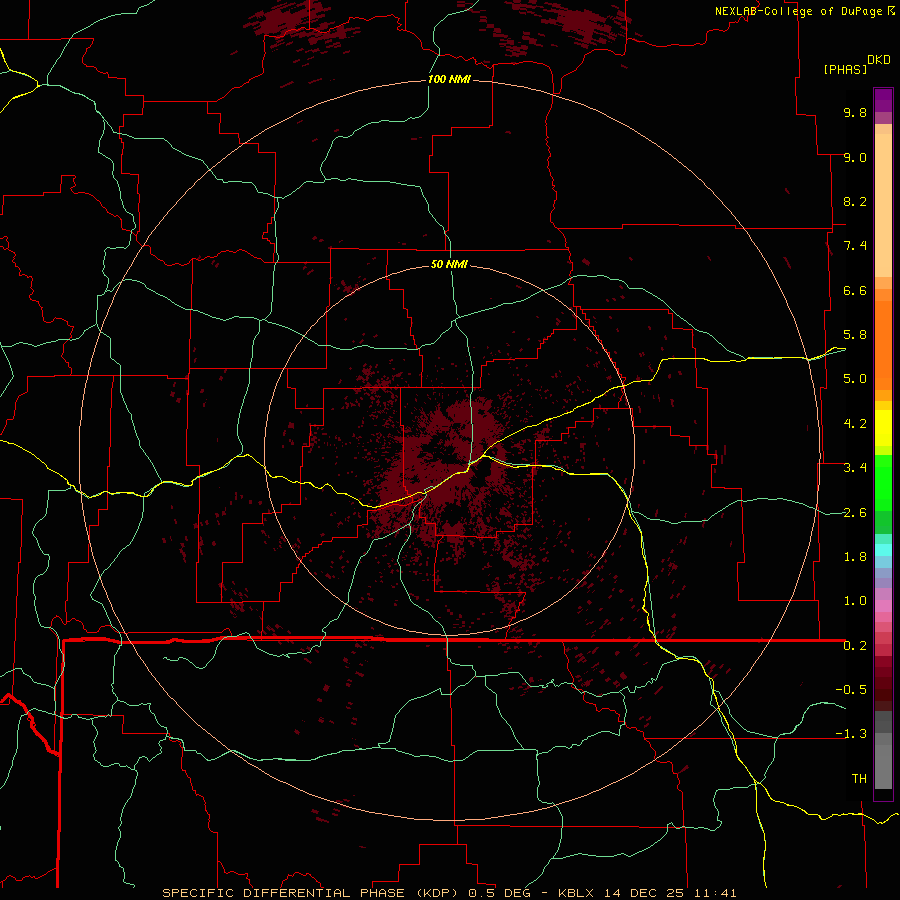Click the [PHAS] label beside the color bar
The width and height of the screenshot is (900, 900).
point(845,69)
